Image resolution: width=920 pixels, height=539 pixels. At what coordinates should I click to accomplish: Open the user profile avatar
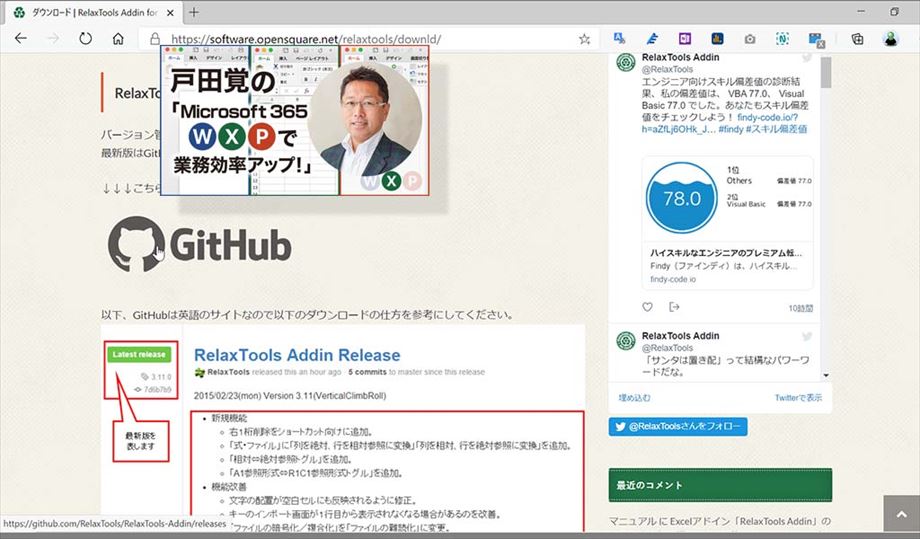(891, 39)
